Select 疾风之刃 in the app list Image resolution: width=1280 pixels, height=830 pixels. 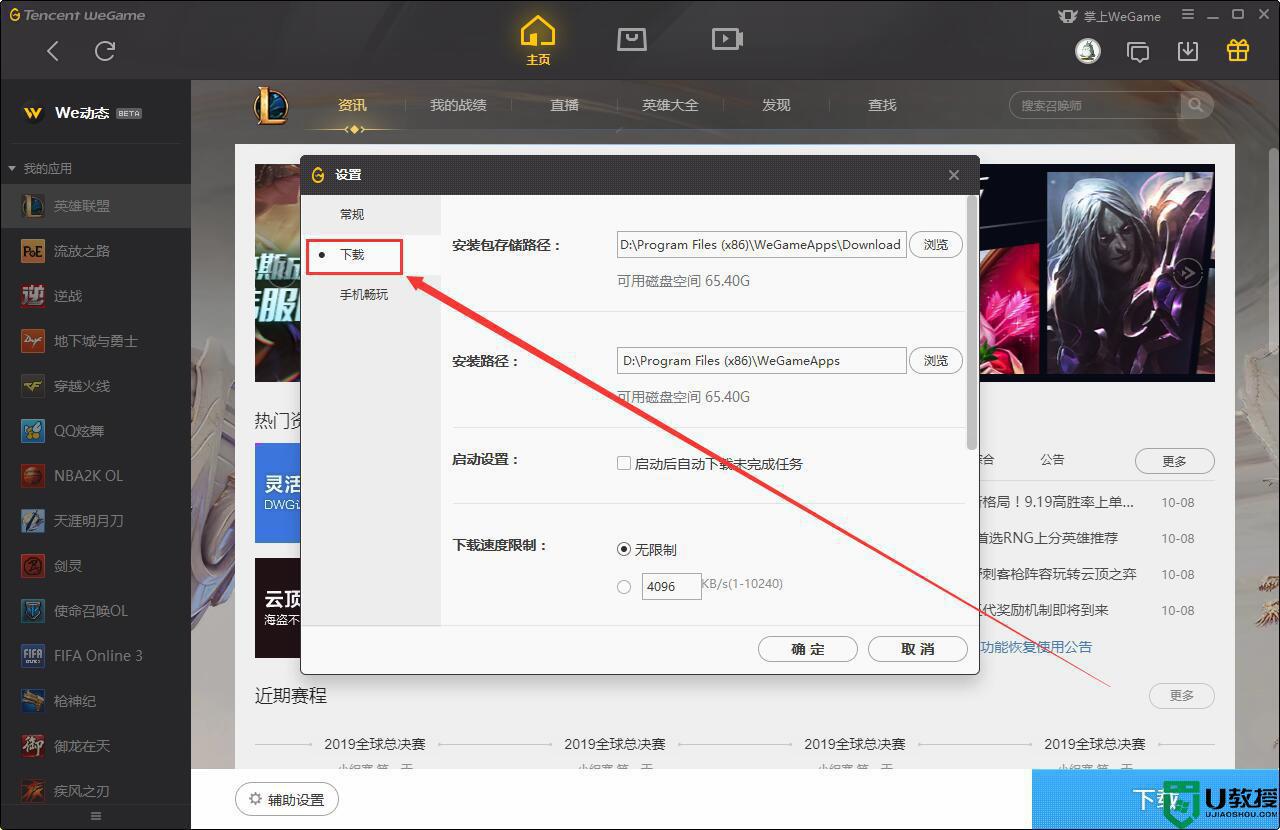95,791
